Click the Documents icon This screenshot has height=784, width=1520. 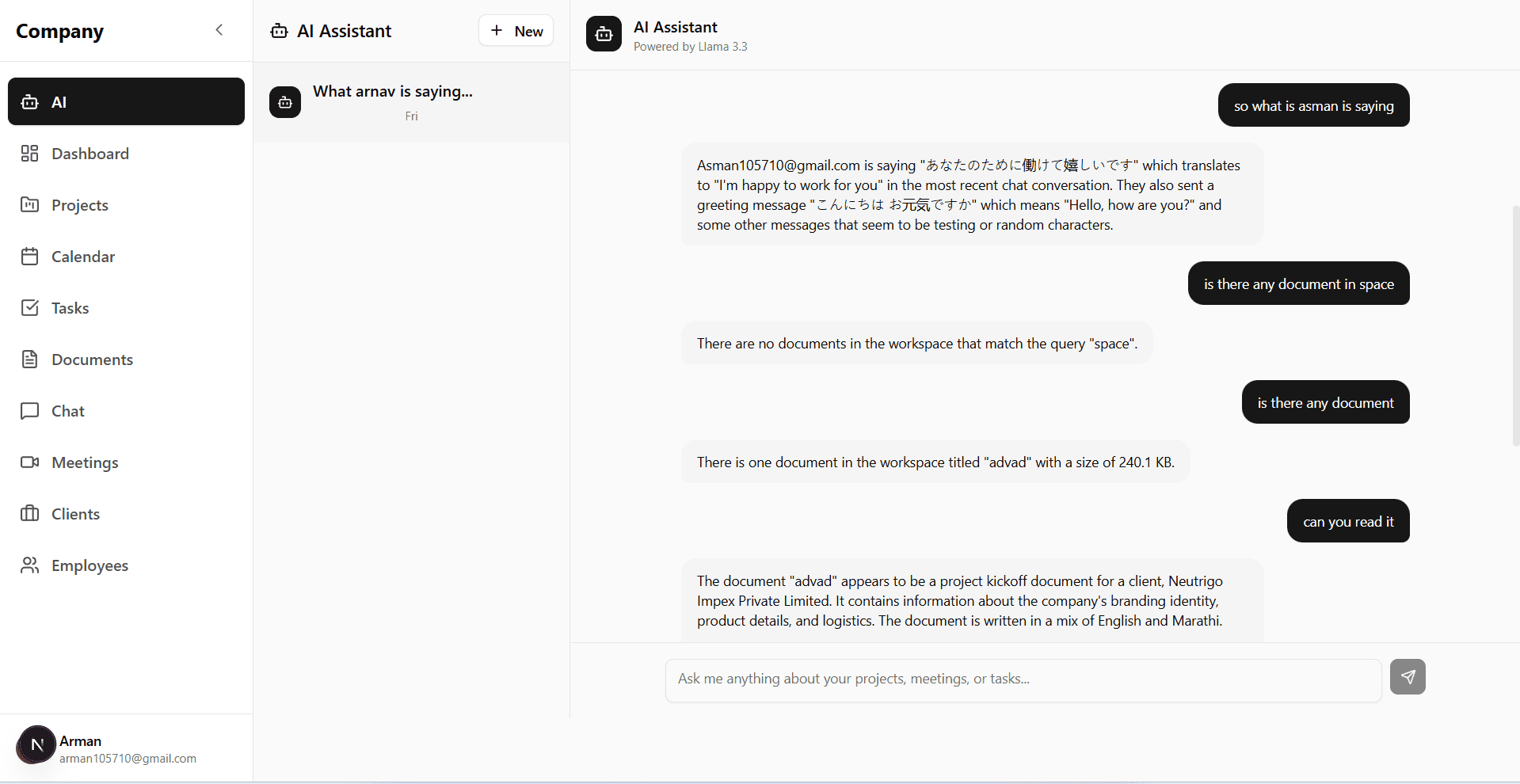click(29, 359)
